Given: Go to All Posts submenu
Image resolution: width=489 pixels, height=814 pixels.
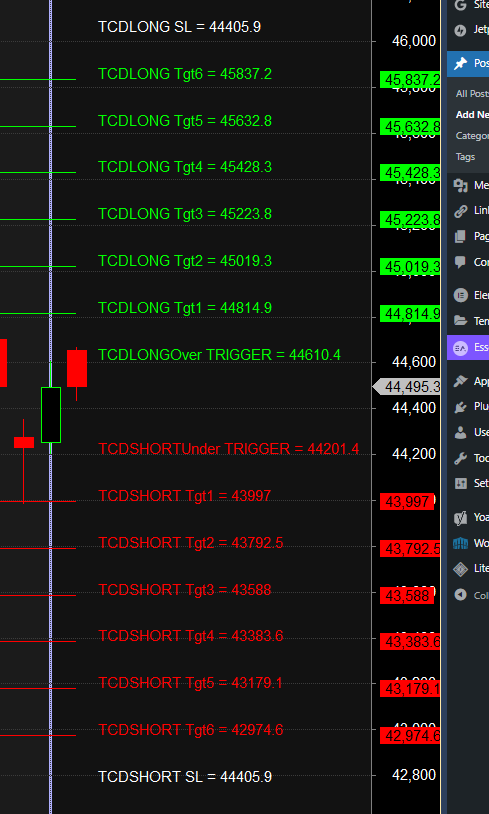Looking at the screenshot, I should (x=472, y=93).
